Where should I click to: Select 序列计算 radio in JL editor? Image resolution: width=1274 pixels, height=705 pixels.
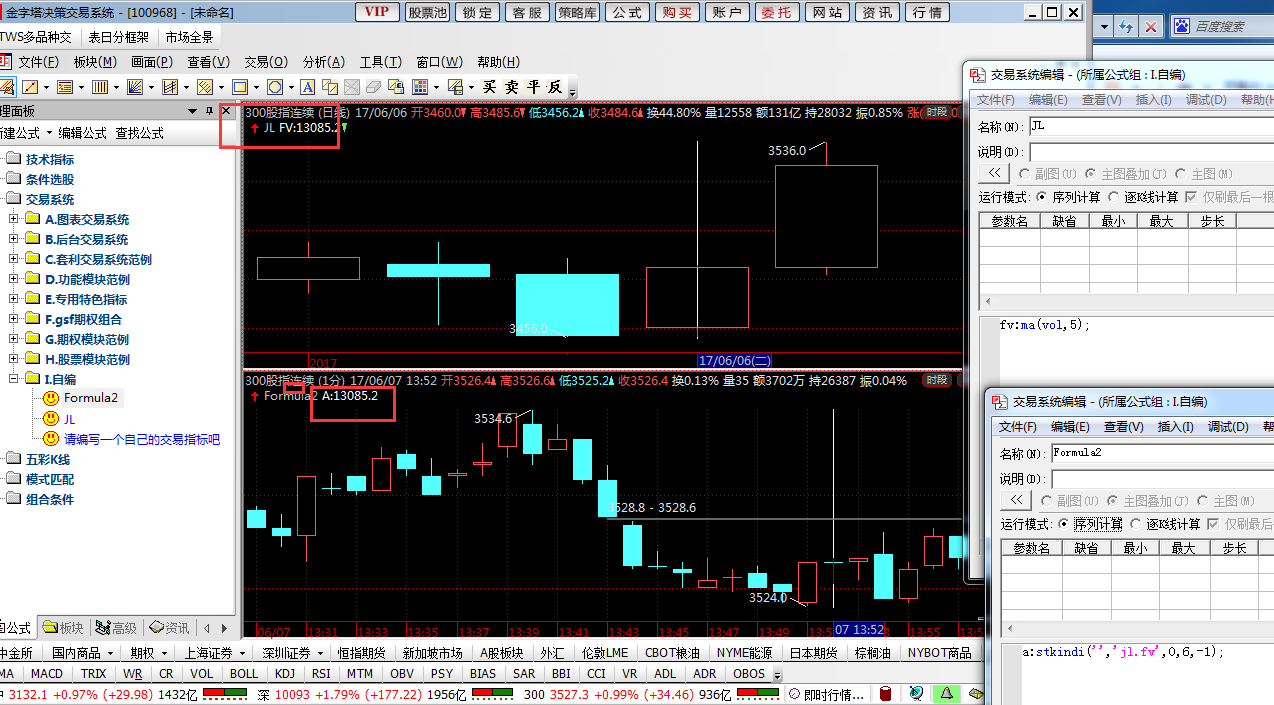click(1042, 197)
